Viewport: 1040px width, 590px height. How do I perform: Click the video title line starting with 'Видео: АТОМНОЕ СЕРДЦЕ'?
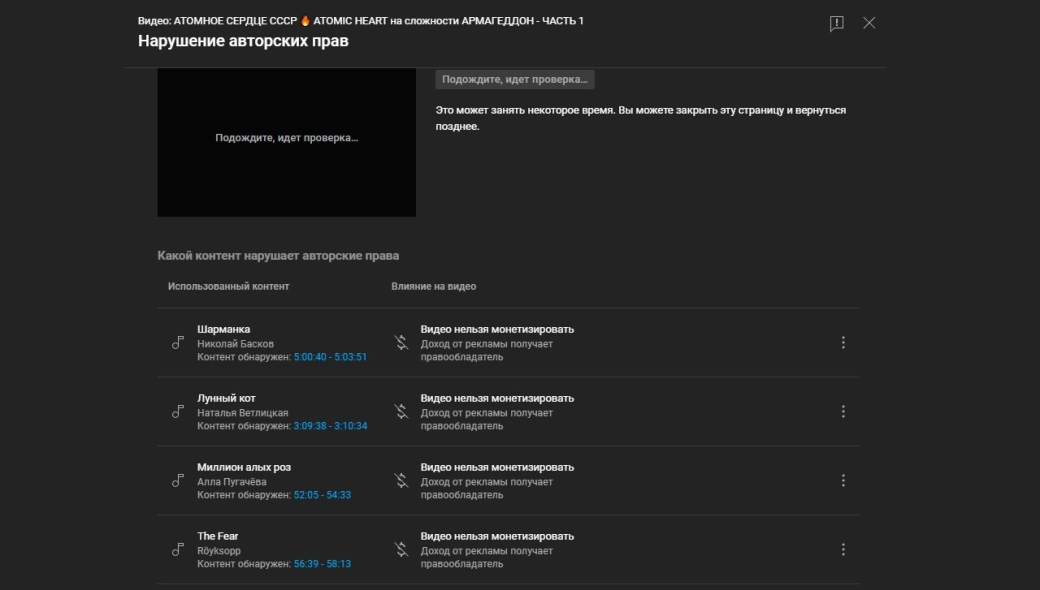[x=361, y=21]
